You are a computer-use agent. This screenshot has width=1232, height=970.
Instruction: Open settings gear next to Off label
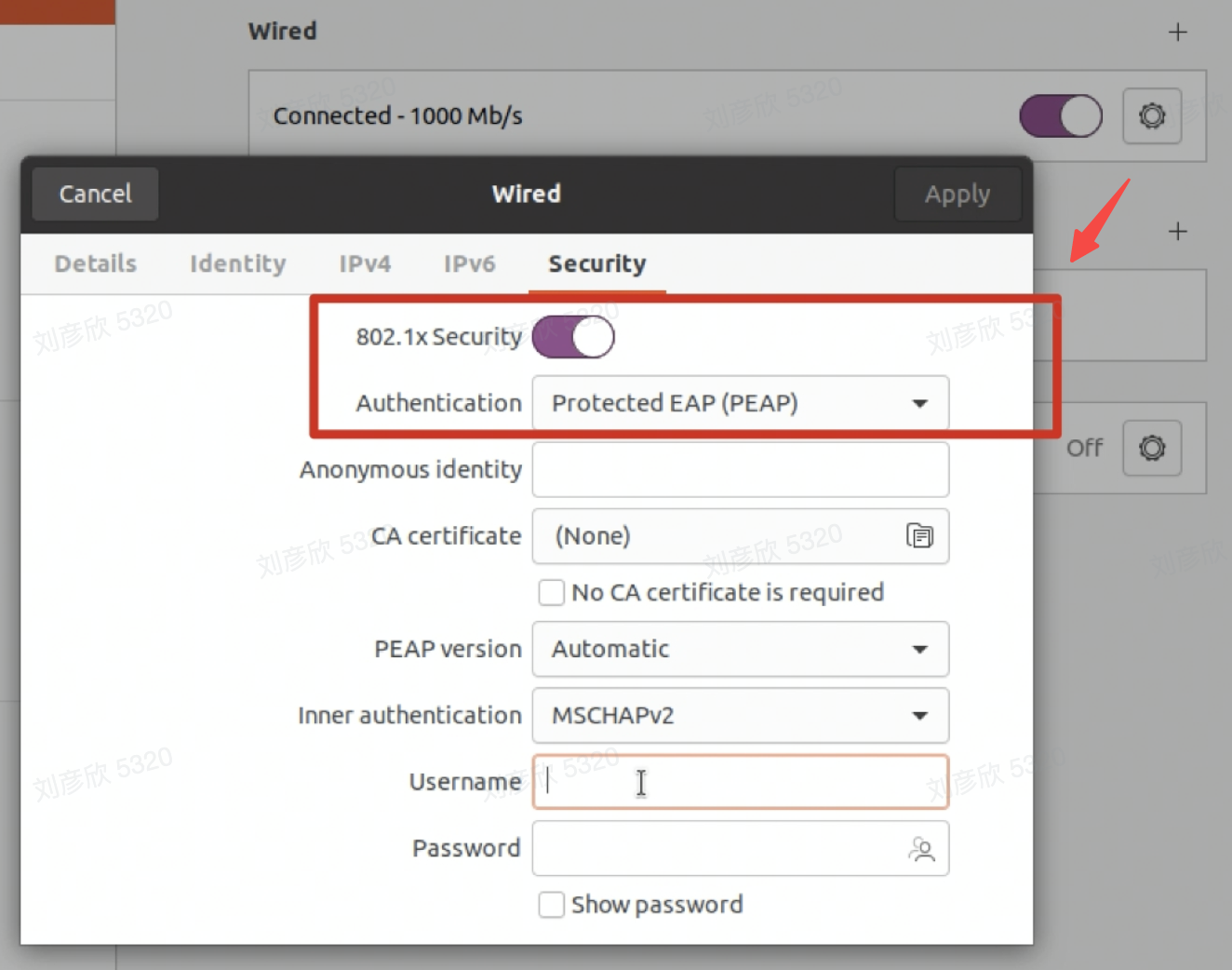(x=1151, y=448)
